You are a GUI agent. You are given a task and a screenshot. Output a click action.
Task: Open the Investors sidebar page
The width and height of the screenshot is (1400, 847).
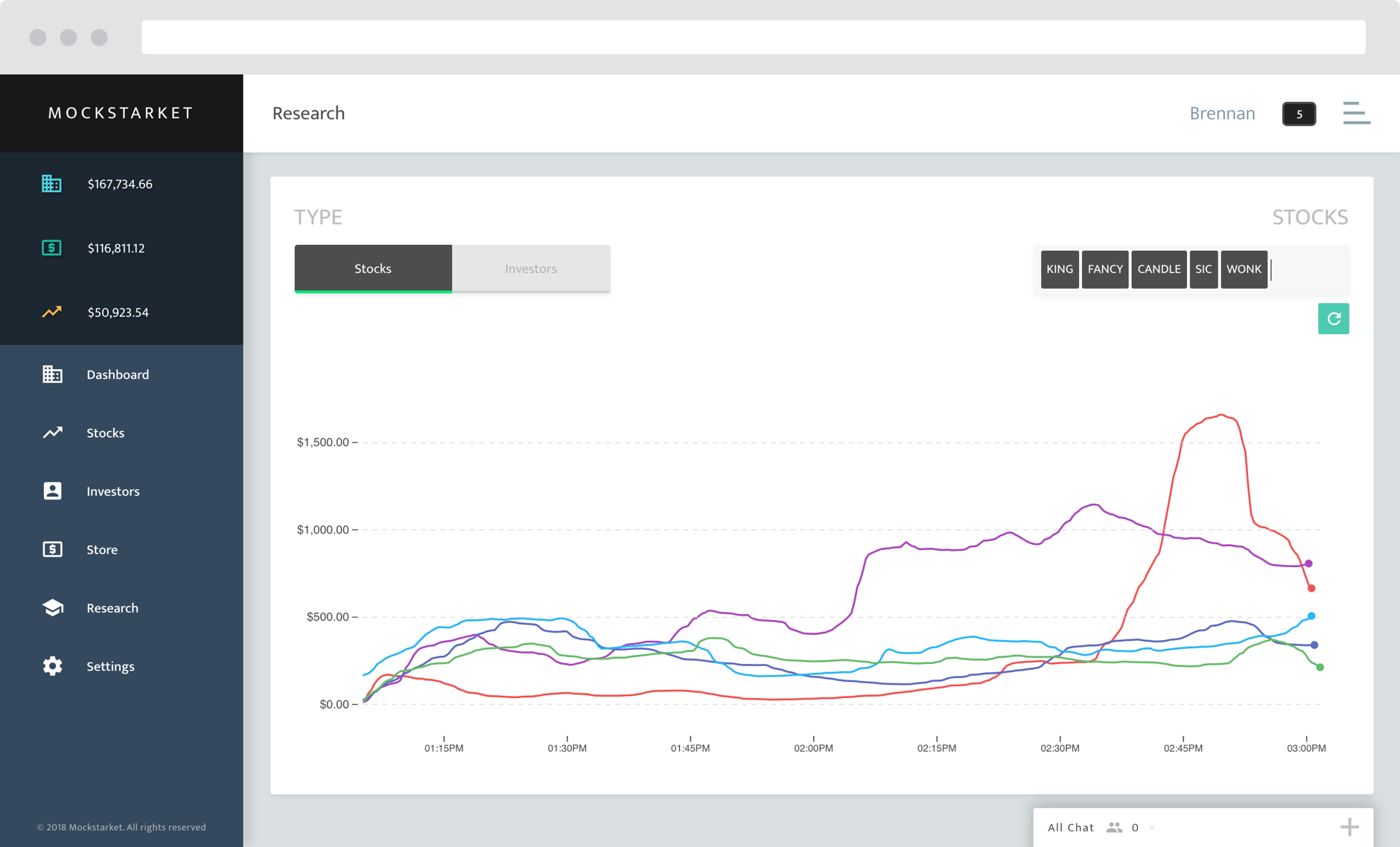[112, 491]
